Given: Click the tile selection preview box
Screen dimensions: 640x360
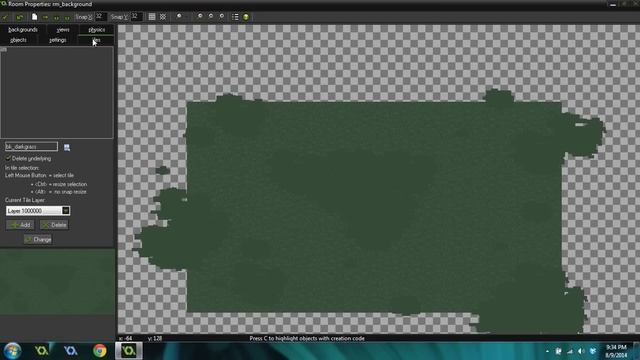Looking at the screenshot, I should tap(57, 92).
